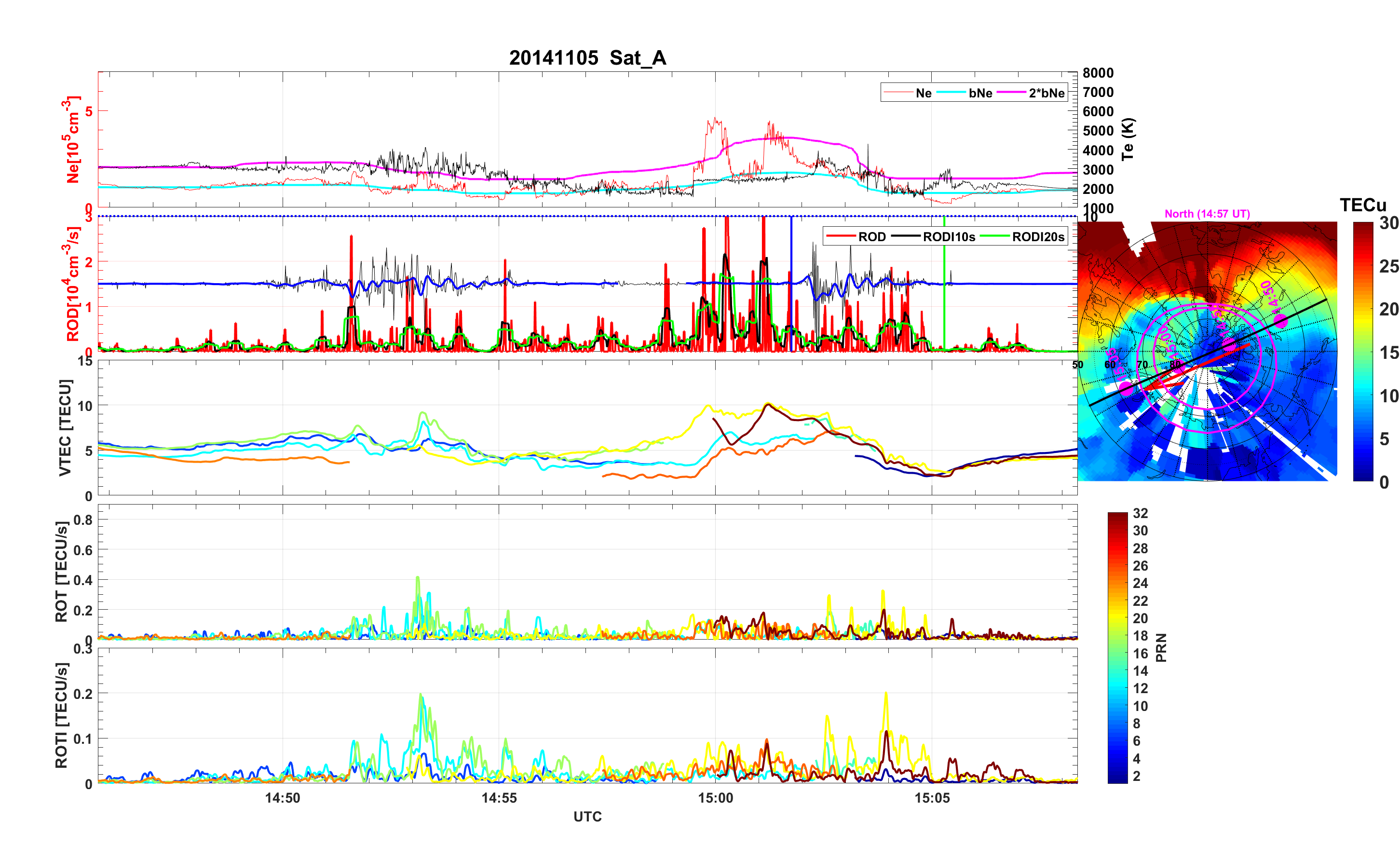Click the 14:55 tick label on the UTC axis

pos(499,798)
